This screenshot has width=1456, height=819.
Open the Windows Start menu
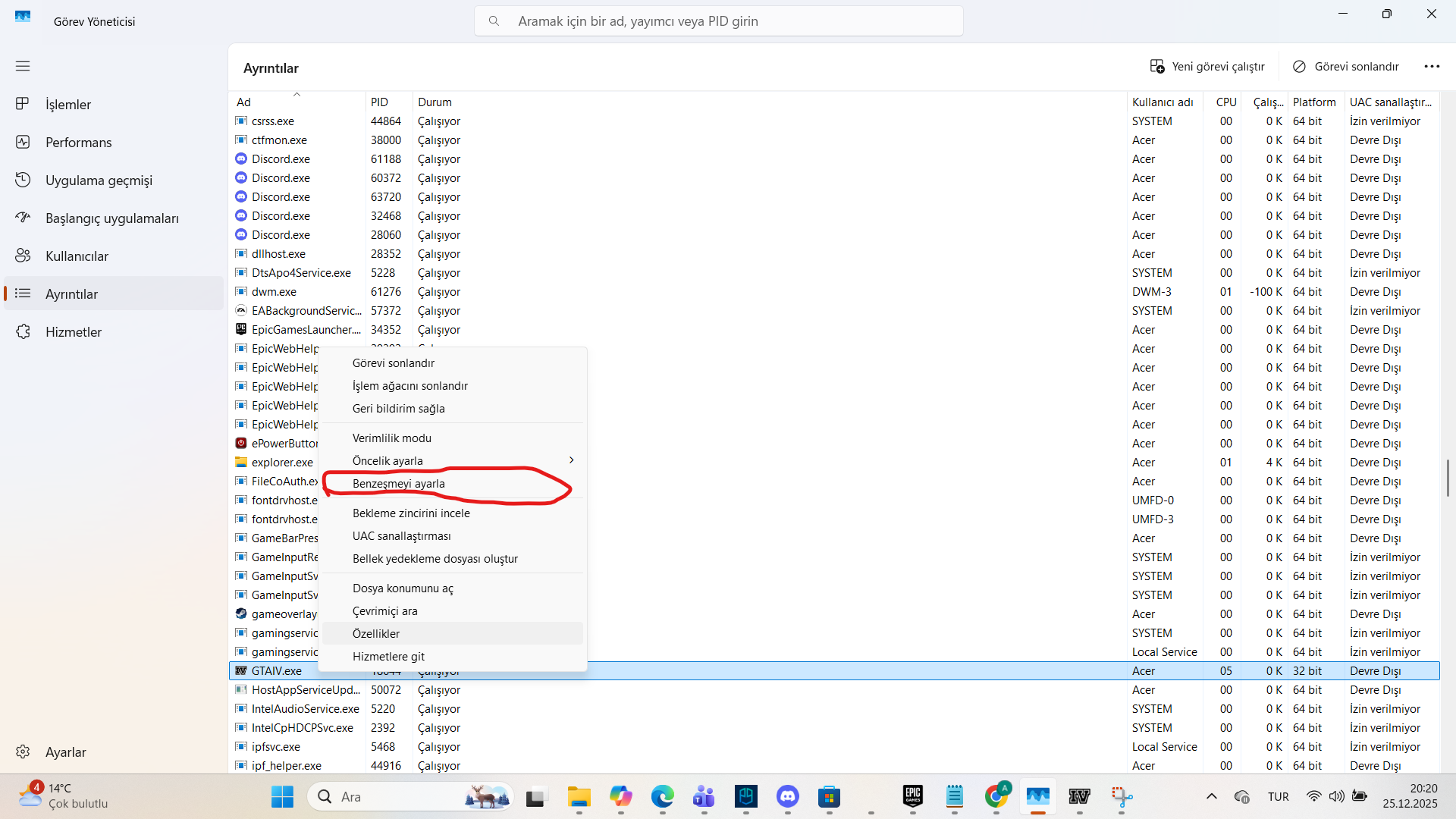coord(282,797)
